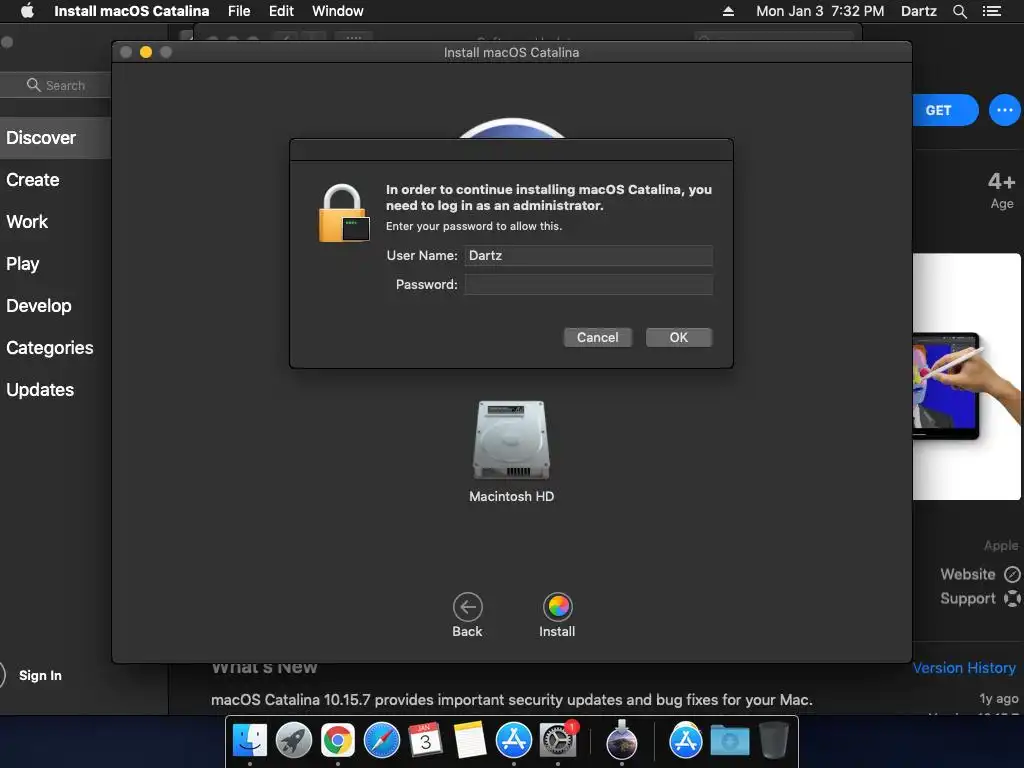The image size is (1024, 768).
Task: Click the GET button in App Store
Action: [945, 110]
